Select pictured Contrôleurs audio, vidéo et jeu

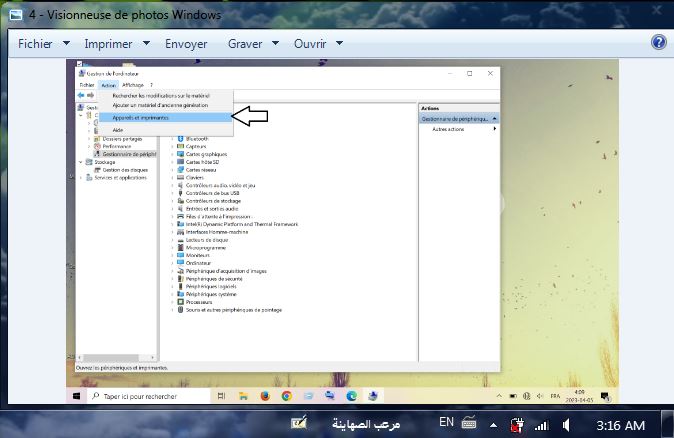[x=216, y=185]
